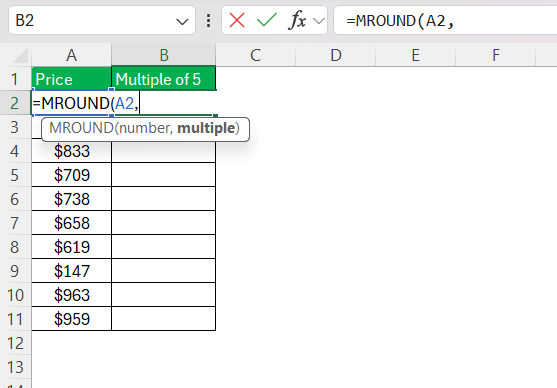The height and width of the screenshot is (388, 557).
Task: Click the number argument in the tooltip
Action: [146, 128]
